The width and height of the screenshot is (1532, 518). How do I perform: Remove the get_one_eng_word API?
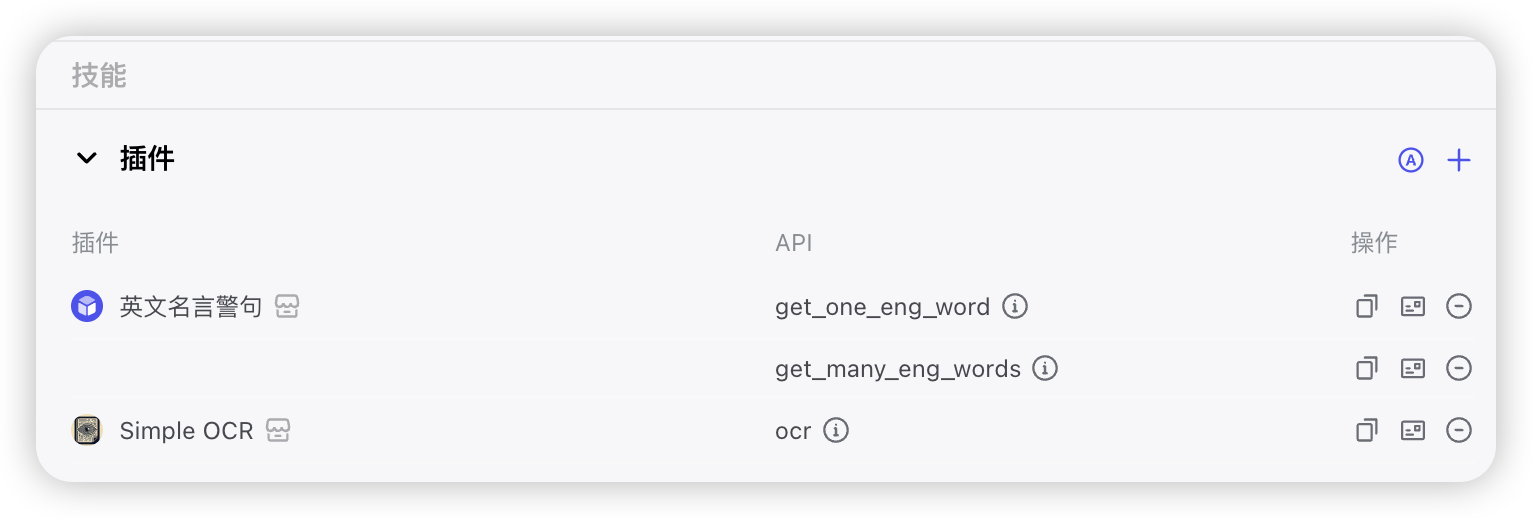click(1459, 306)
